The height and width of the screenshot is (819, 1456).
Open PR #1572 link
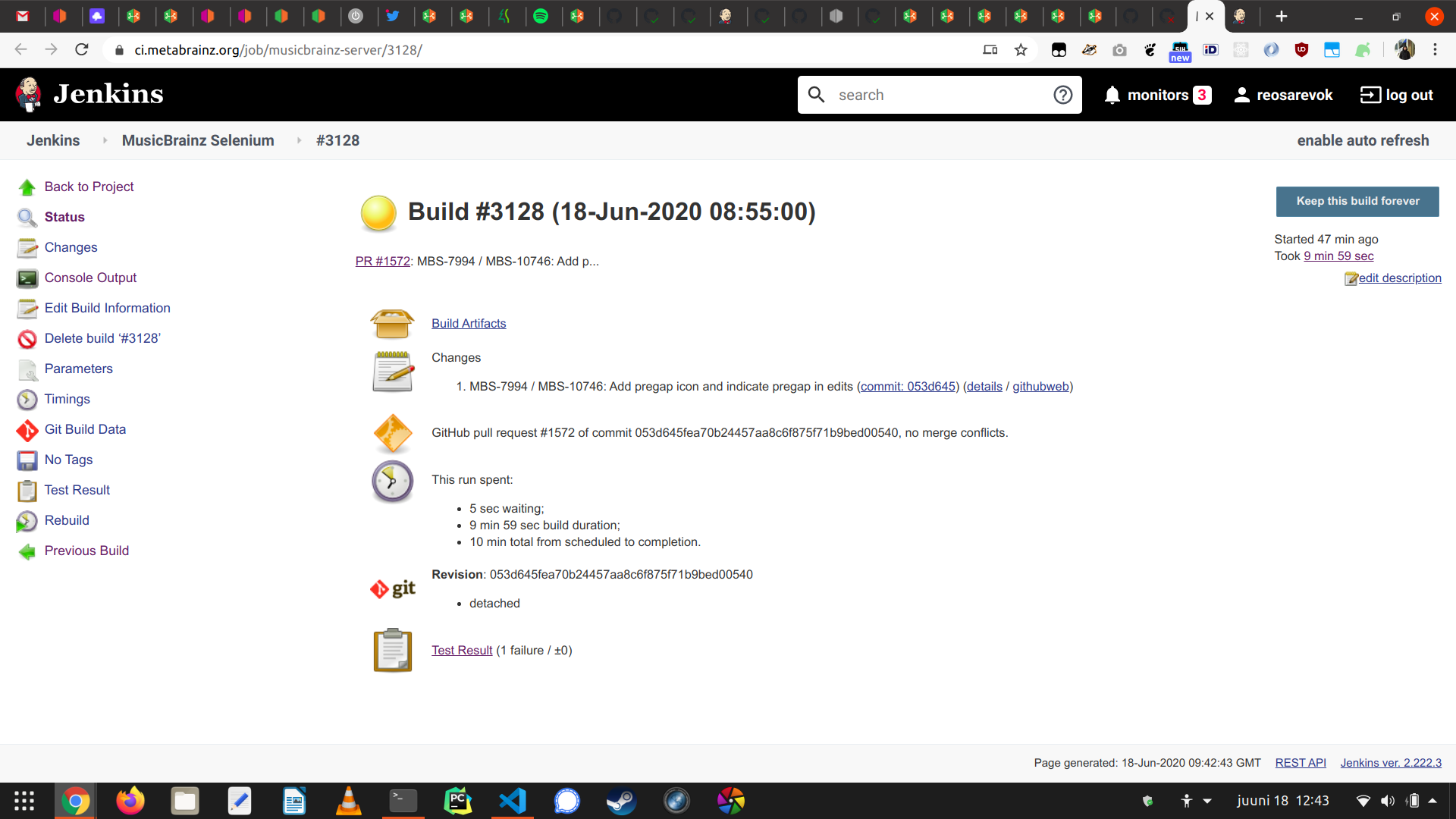tap(383, 261)
